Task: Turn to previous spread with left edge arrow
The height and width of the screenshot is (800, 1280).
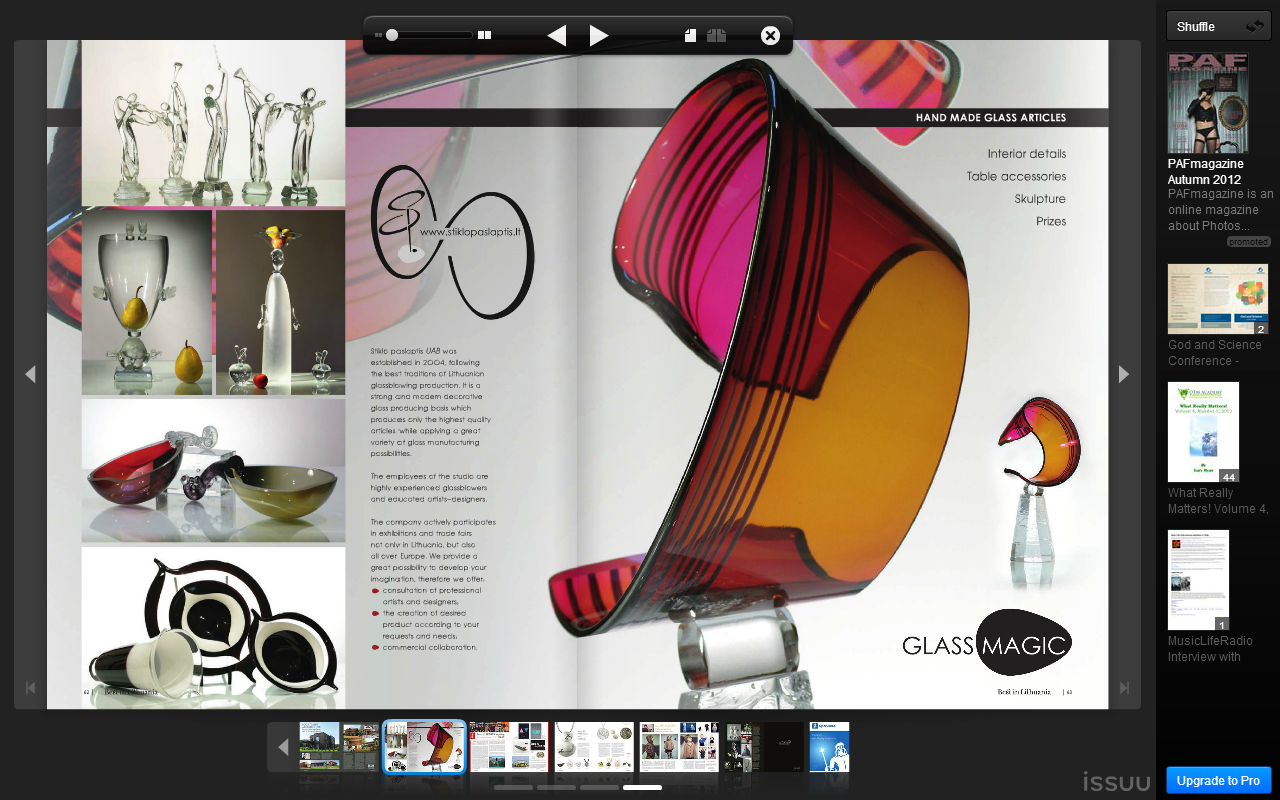Action: tap(30, 374)
